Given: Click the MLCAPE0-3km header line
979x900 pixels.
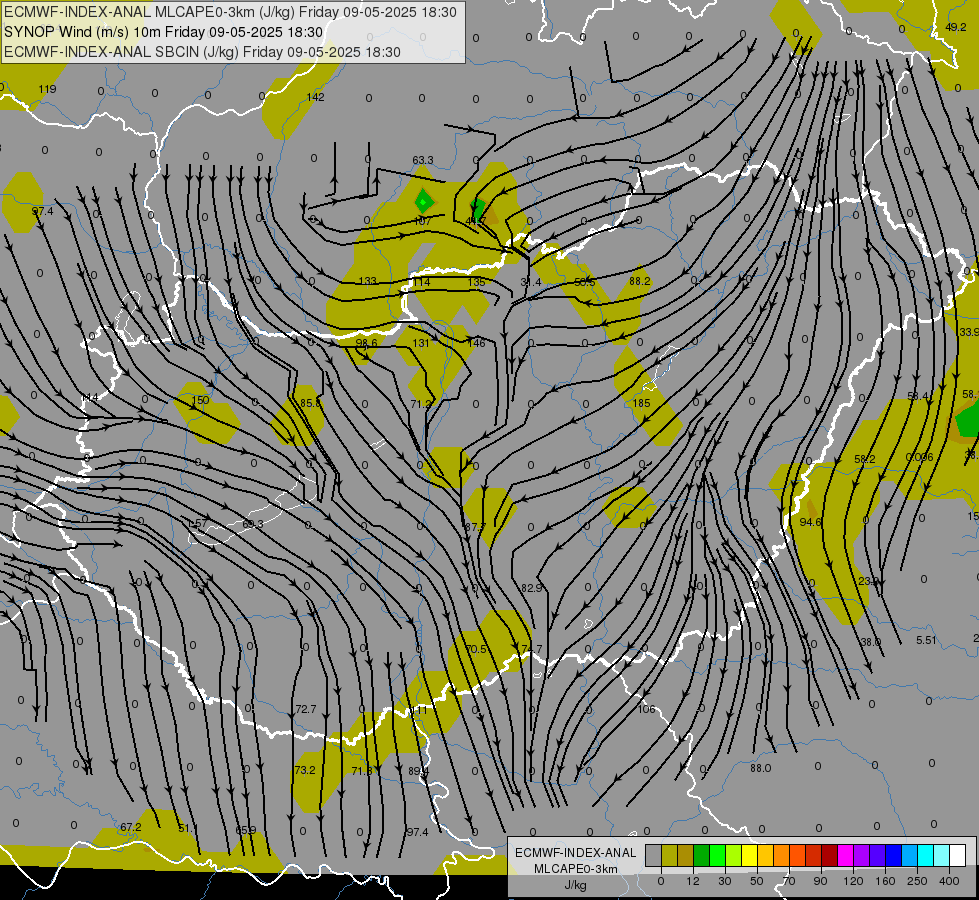Looking at the screenshot, I should tap(230, 12).
